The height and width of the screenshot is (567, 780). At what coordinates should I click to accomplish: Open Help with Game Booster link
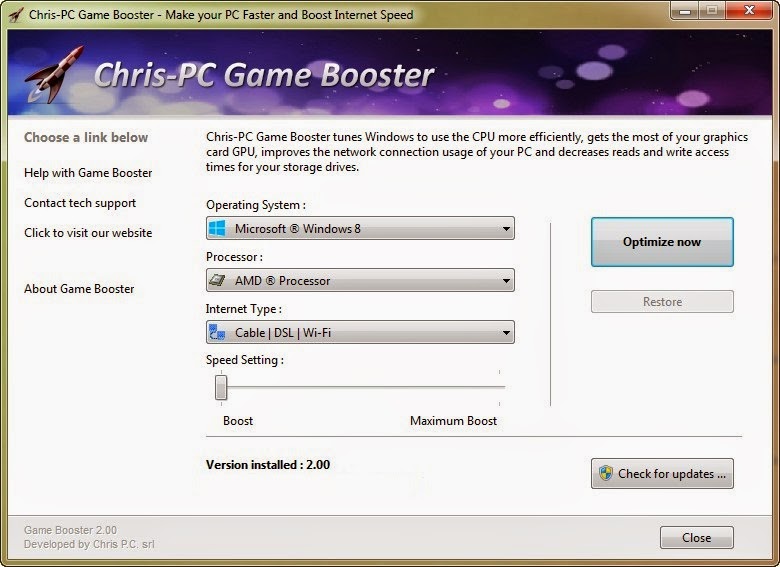(88, 173)
